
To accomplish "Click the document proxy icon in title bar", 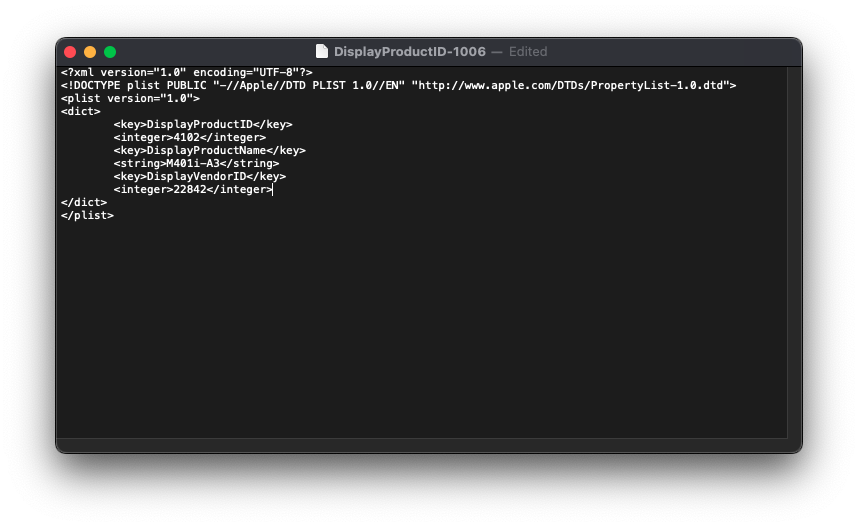I will pos(322,51).
